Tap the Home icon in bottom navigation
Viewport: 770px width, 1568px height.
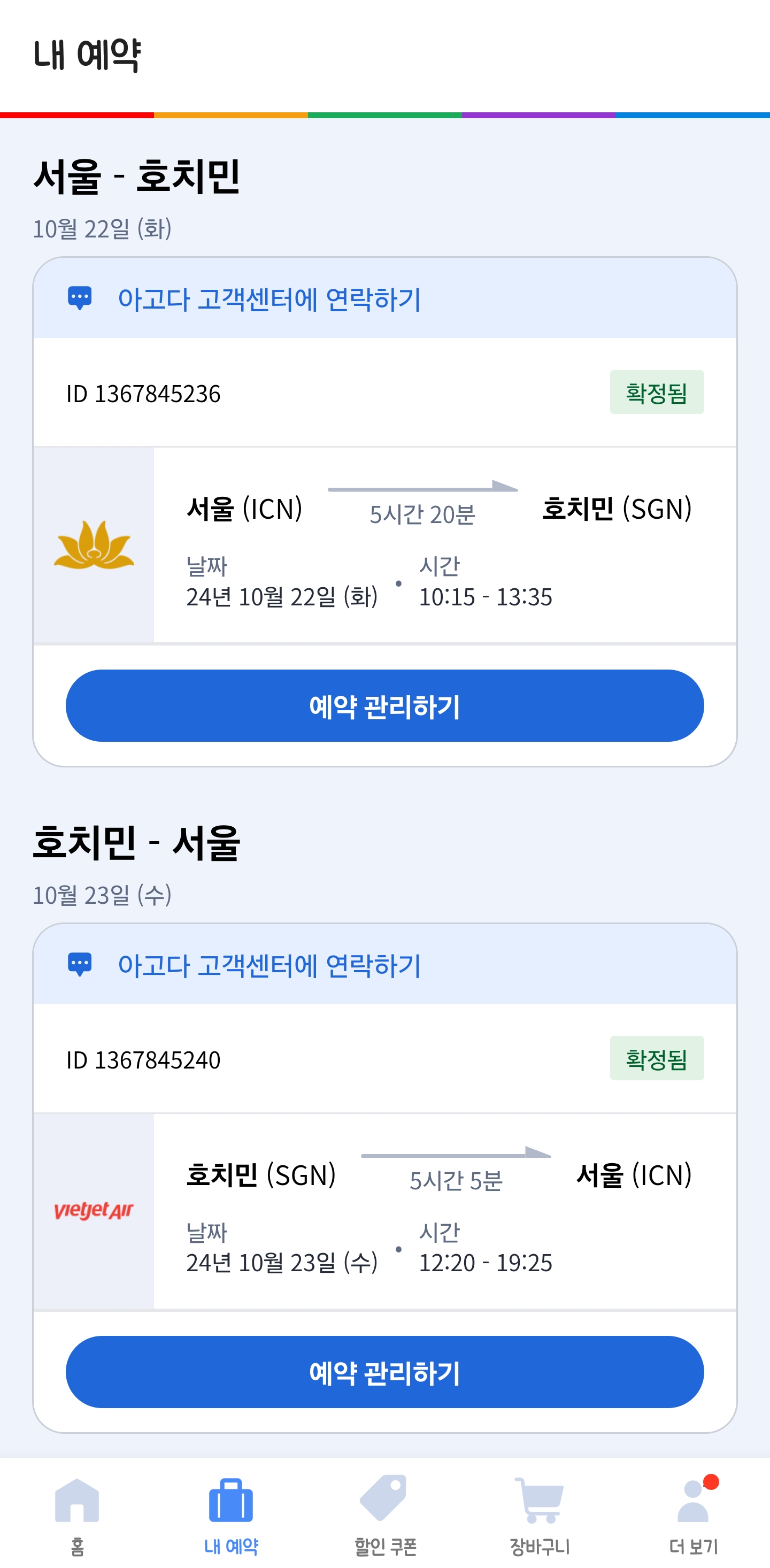[76, 1501]
